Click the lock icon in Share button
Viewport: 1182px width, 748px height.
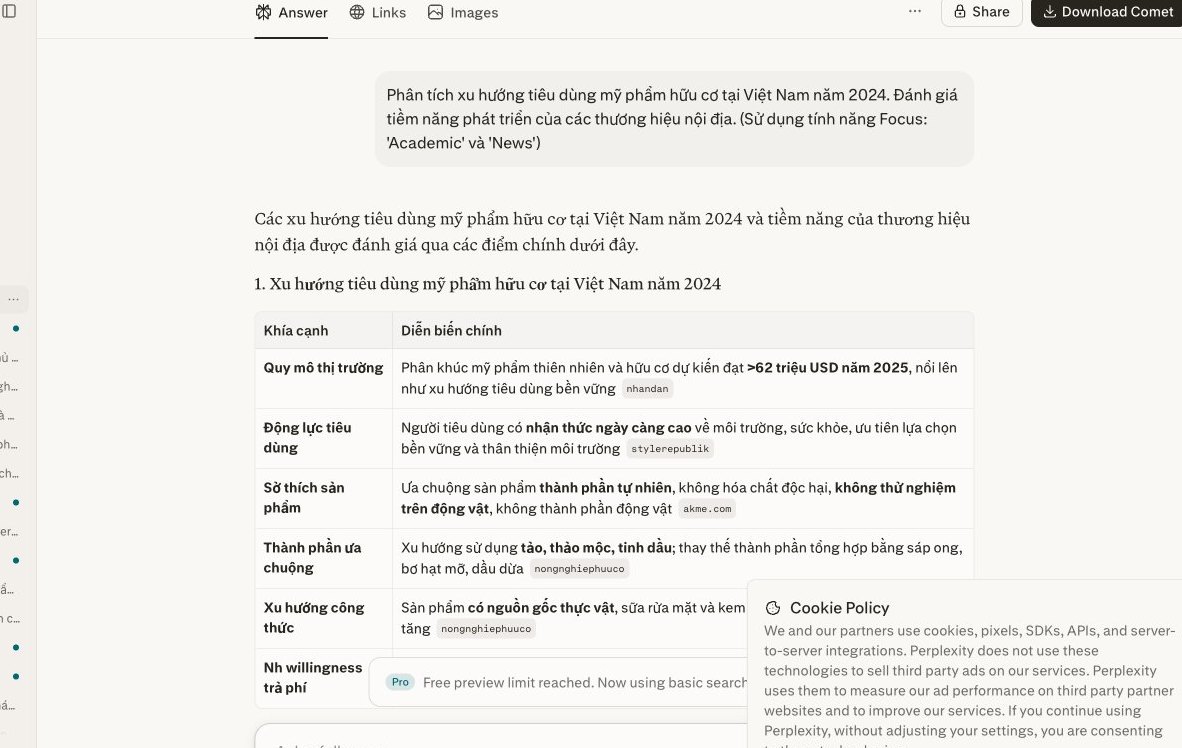click(x=960, y=11)
